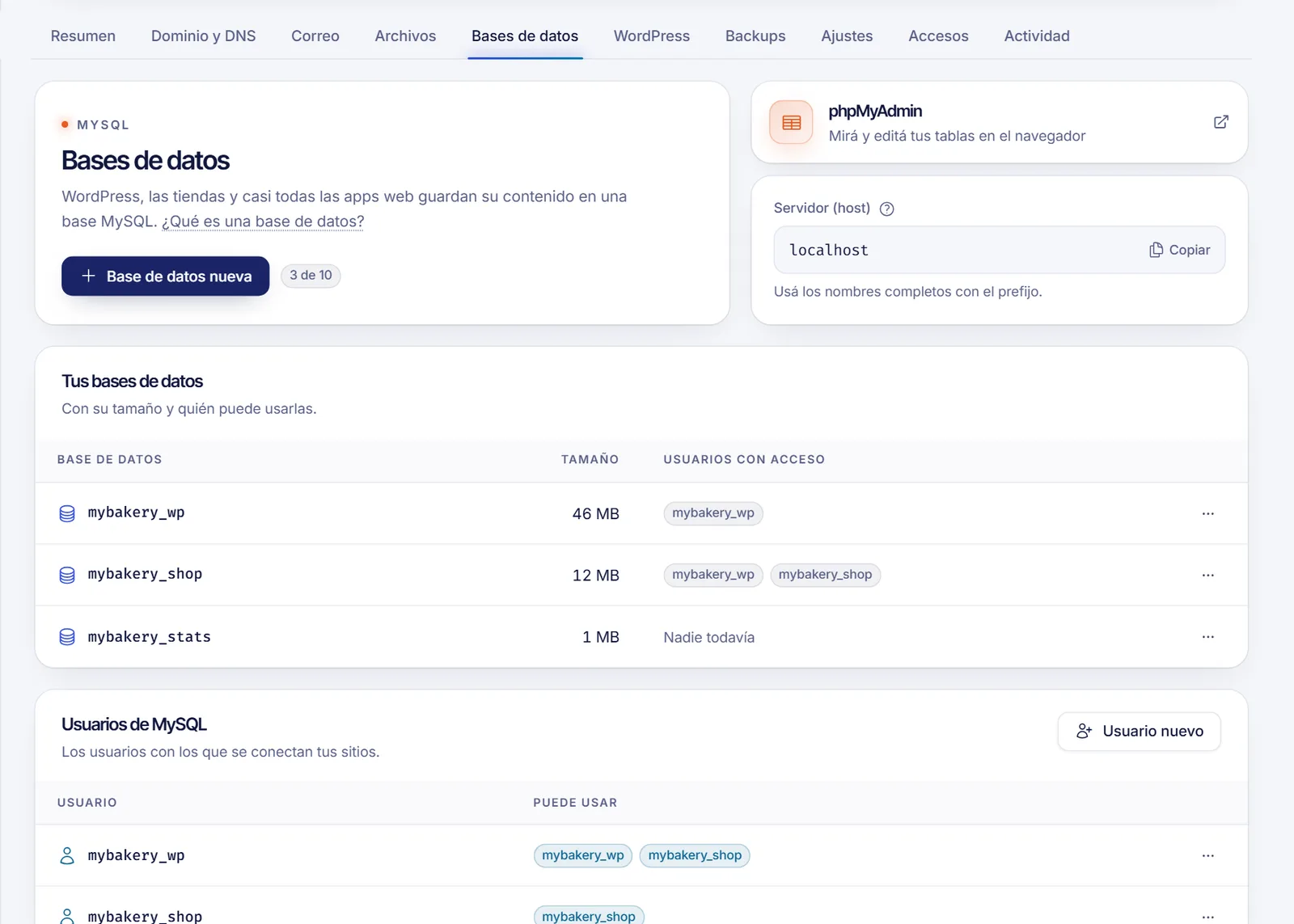Click mybakery_shop chip in mybakery_wp user row
This screenshot has height=924, width=1294.
695,855
